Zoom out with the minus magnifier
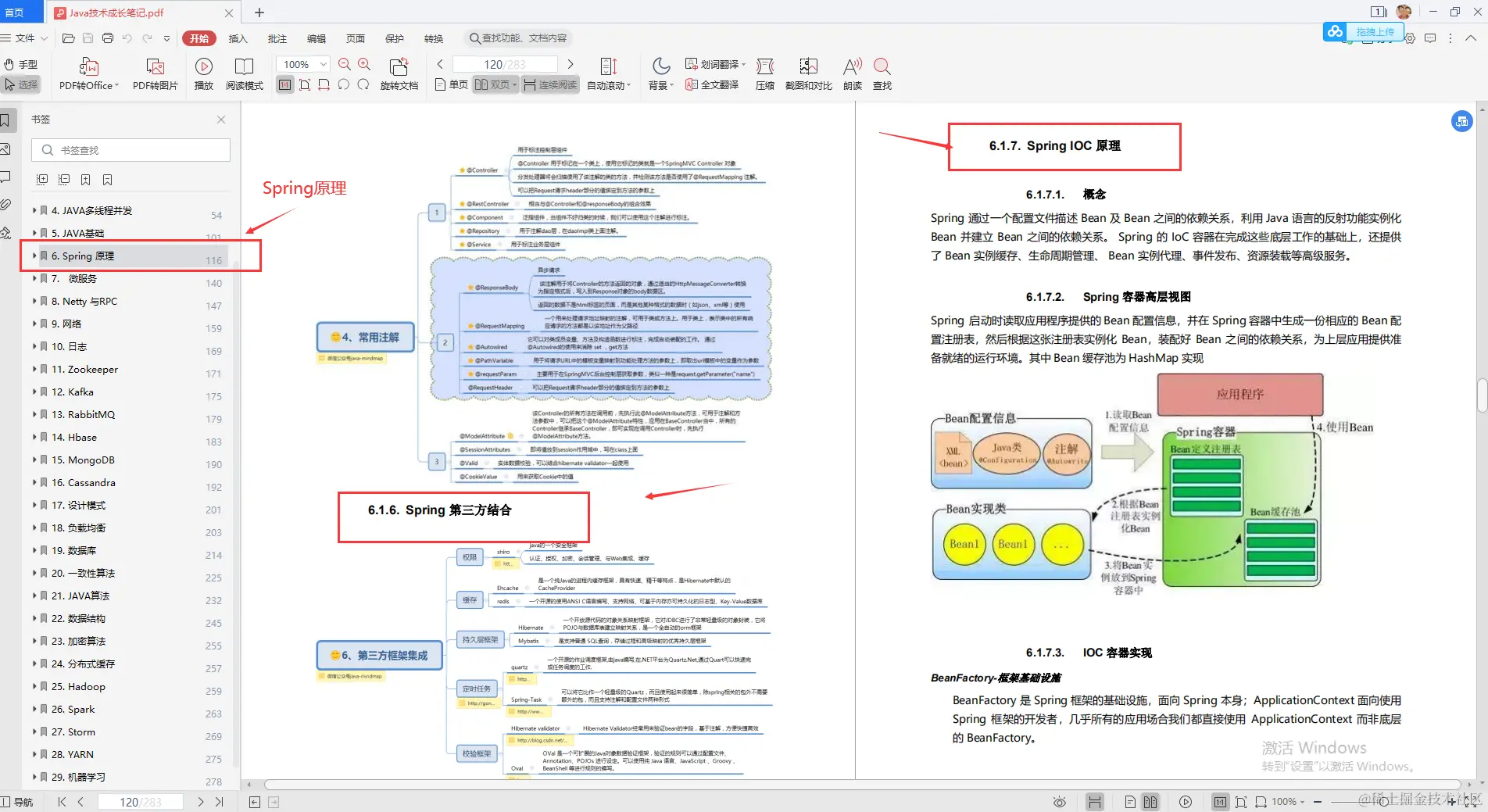1488x812 pixels. point(345,65)
